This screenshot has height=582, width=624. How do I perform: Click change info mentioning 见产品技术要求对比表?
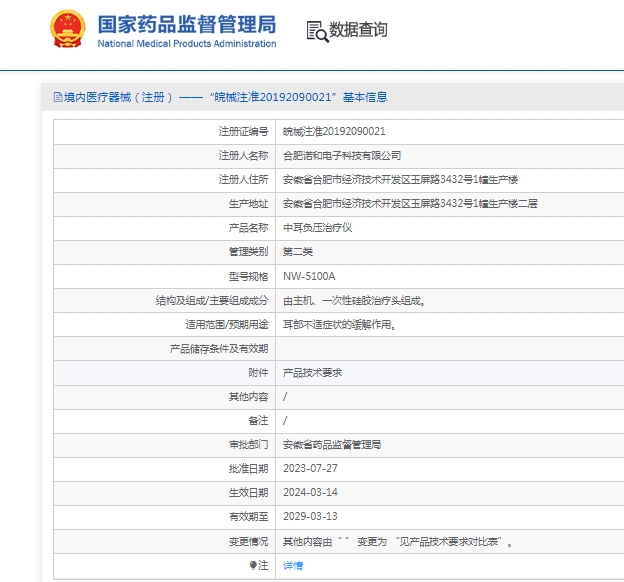[x=398, y=542]
